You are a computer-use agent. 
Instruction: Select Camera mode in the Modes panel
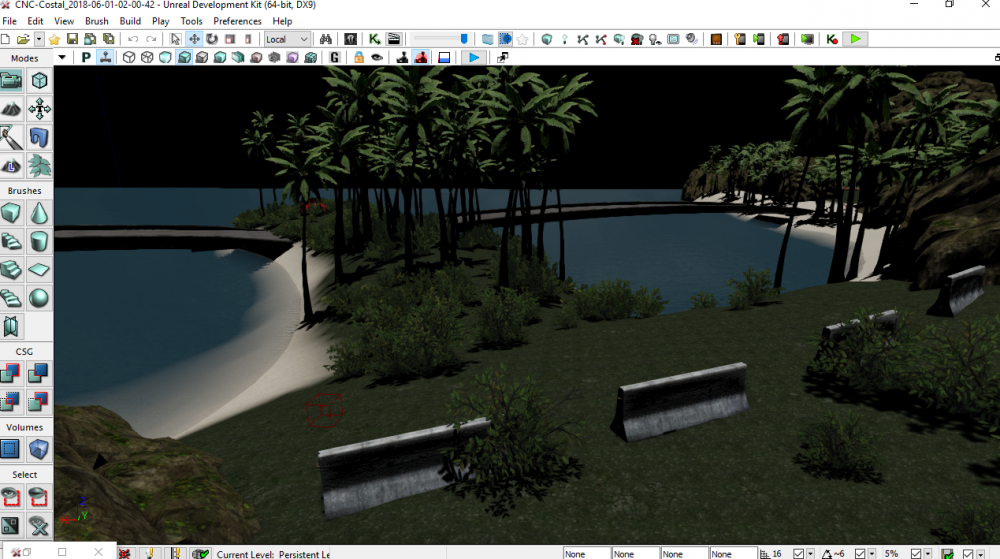pos(11,81)
